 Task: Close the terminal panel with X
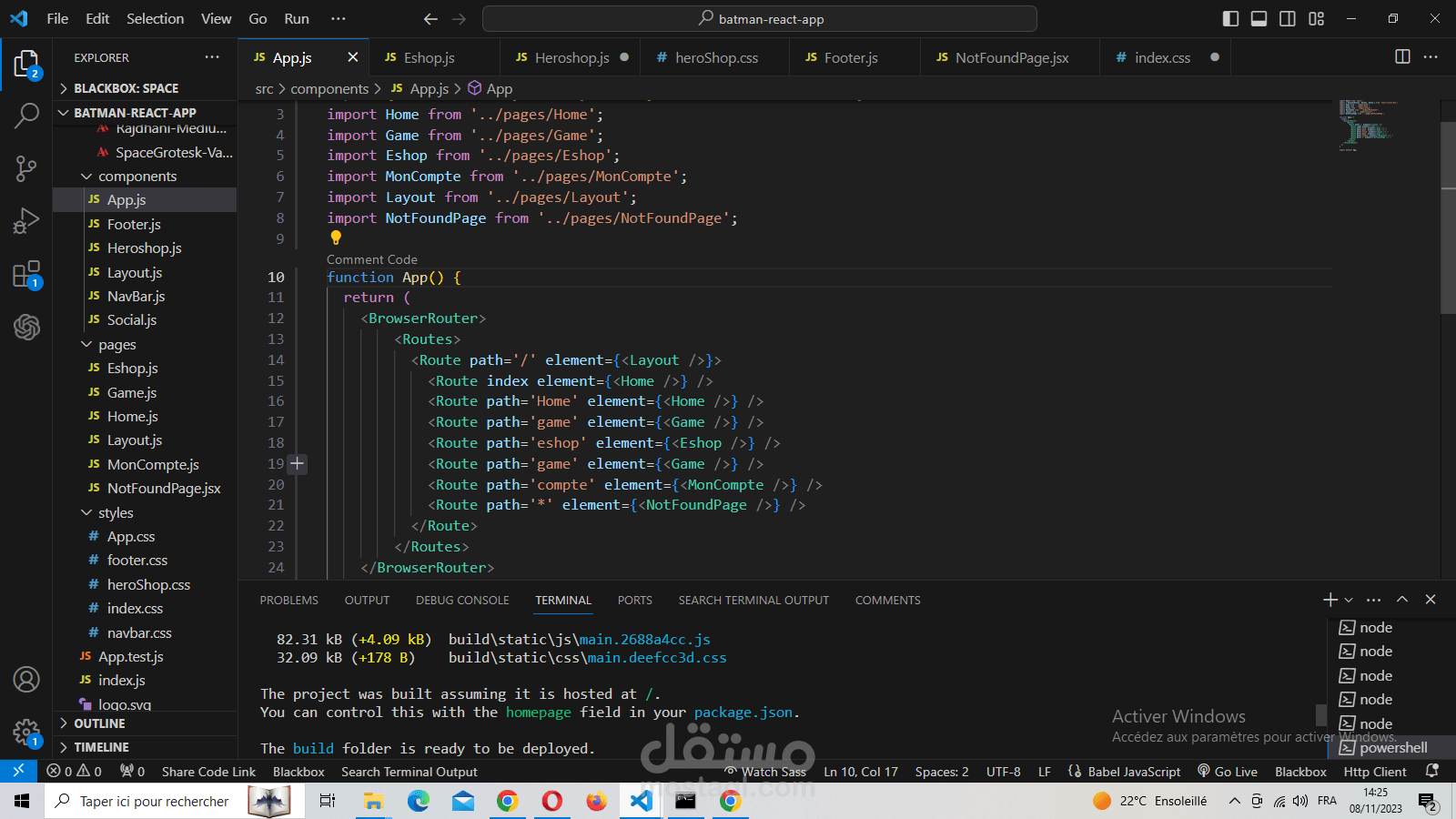click(x=1431, y=600)
